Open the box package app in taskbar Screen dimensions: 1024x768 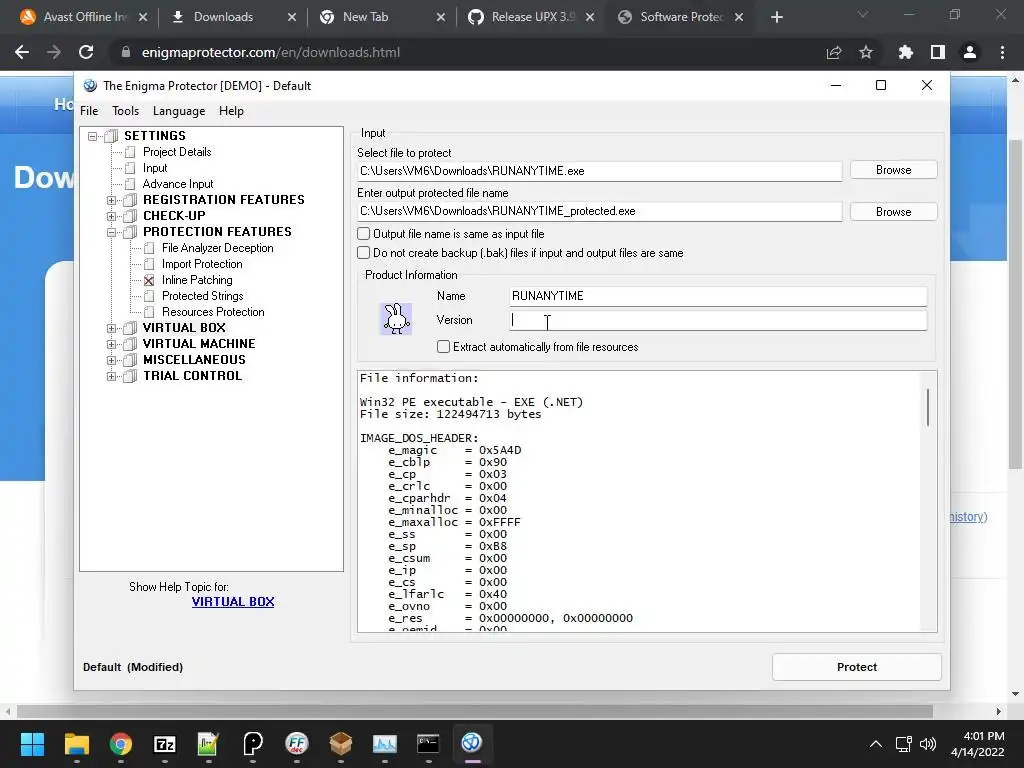(x=341, y=743)
